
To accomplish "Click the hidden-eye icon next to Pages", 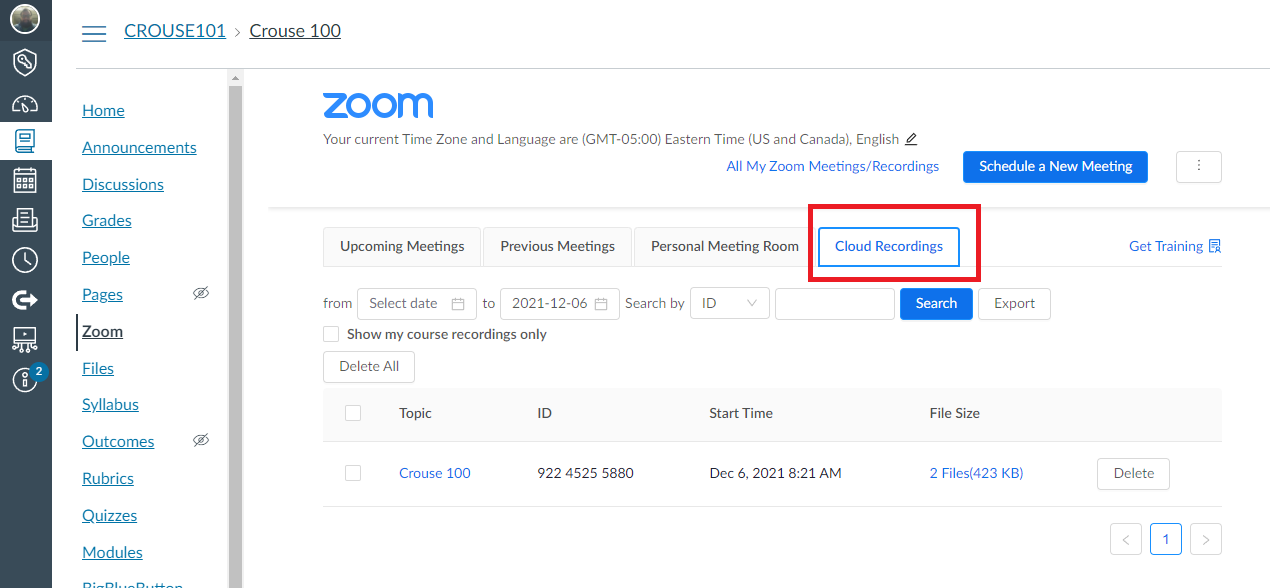I will tap(201, 294).
